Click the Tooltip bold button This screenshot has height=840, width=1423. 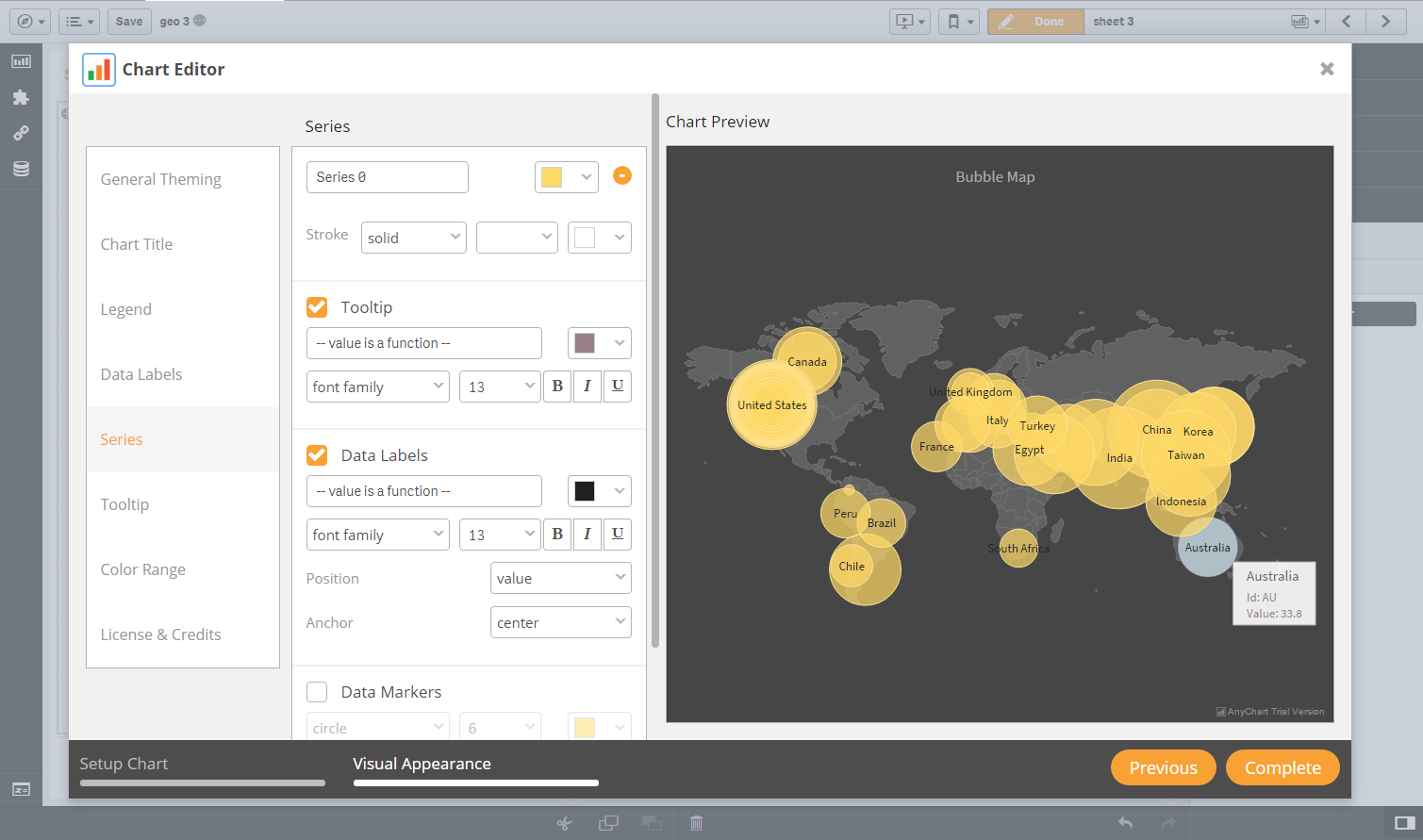(557, 387)
